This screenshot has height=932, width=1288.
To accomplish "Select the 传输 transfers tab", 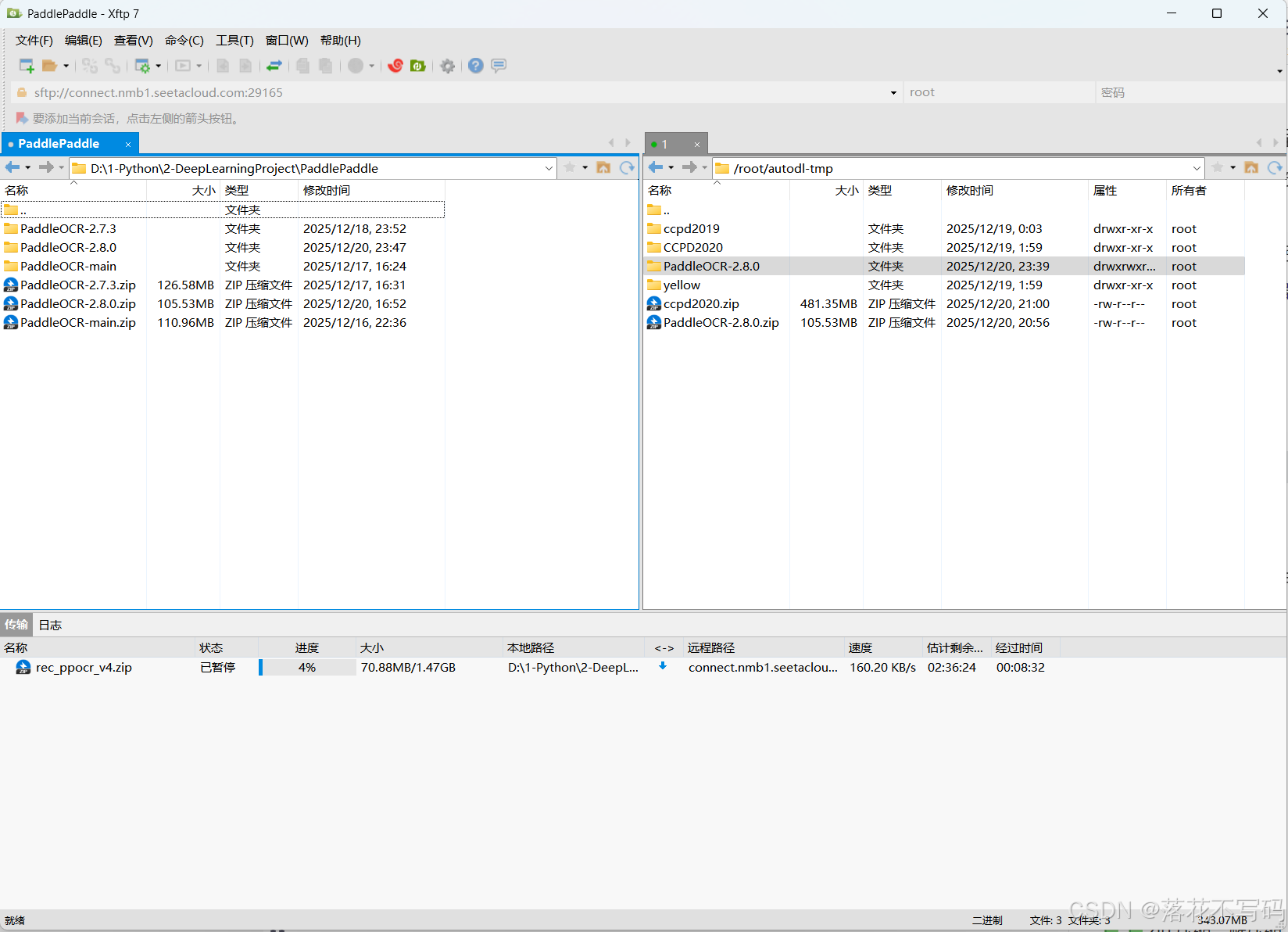I will click(x=16, y=625).
